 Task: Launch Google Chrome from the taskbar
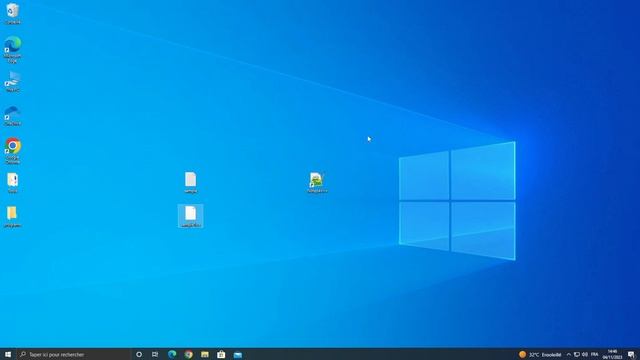[188, 354]
